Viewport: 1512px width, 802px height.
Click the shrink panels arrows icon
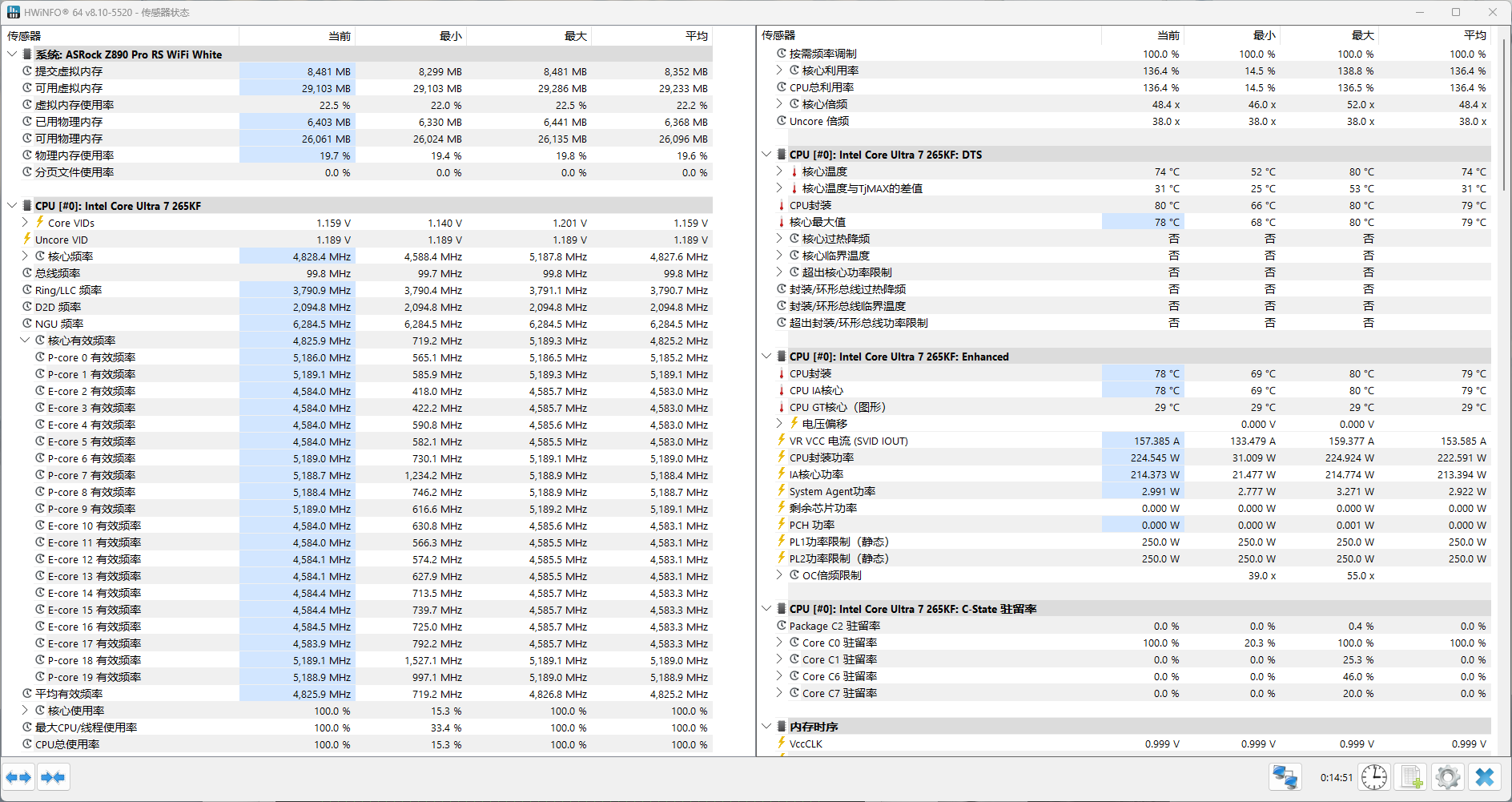(x=54, y=777)
